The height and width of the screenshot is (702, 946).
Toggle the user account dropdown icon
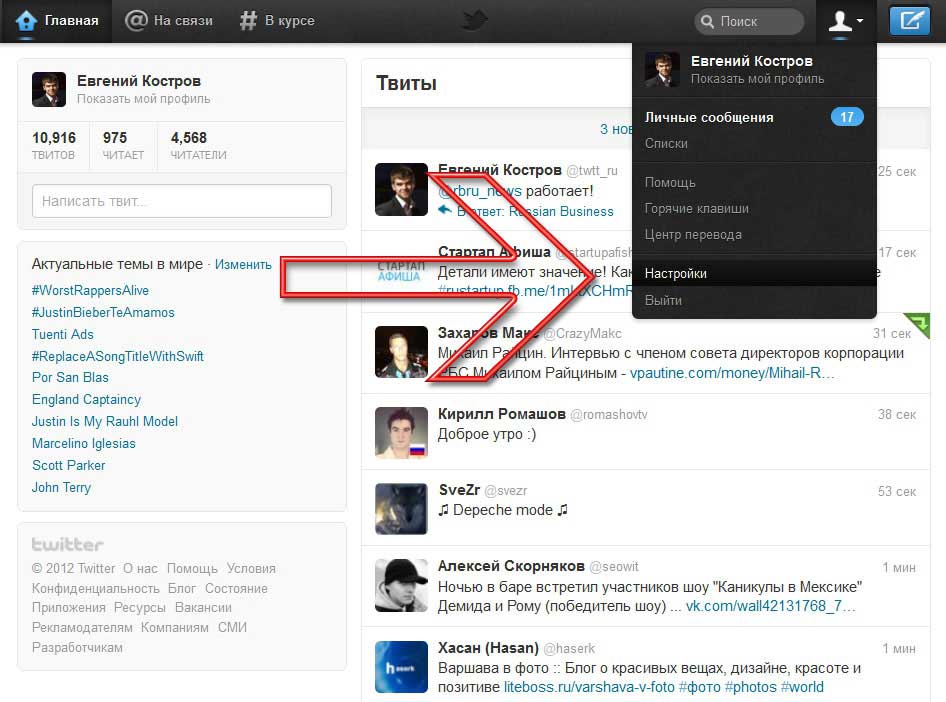pos(845,21)
